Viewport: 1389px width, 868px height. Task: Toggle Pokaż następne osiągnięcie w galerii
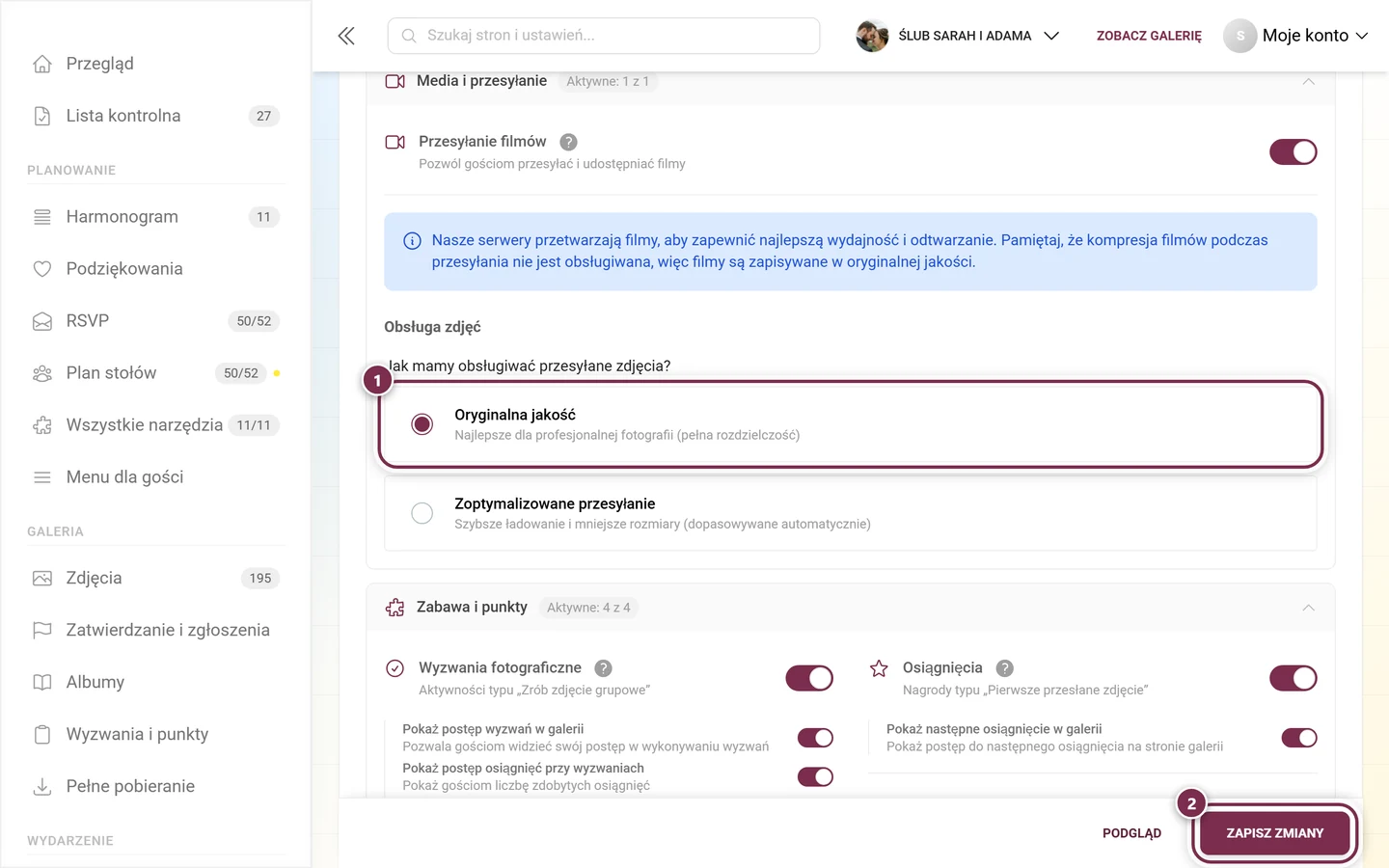[1299, 739]
